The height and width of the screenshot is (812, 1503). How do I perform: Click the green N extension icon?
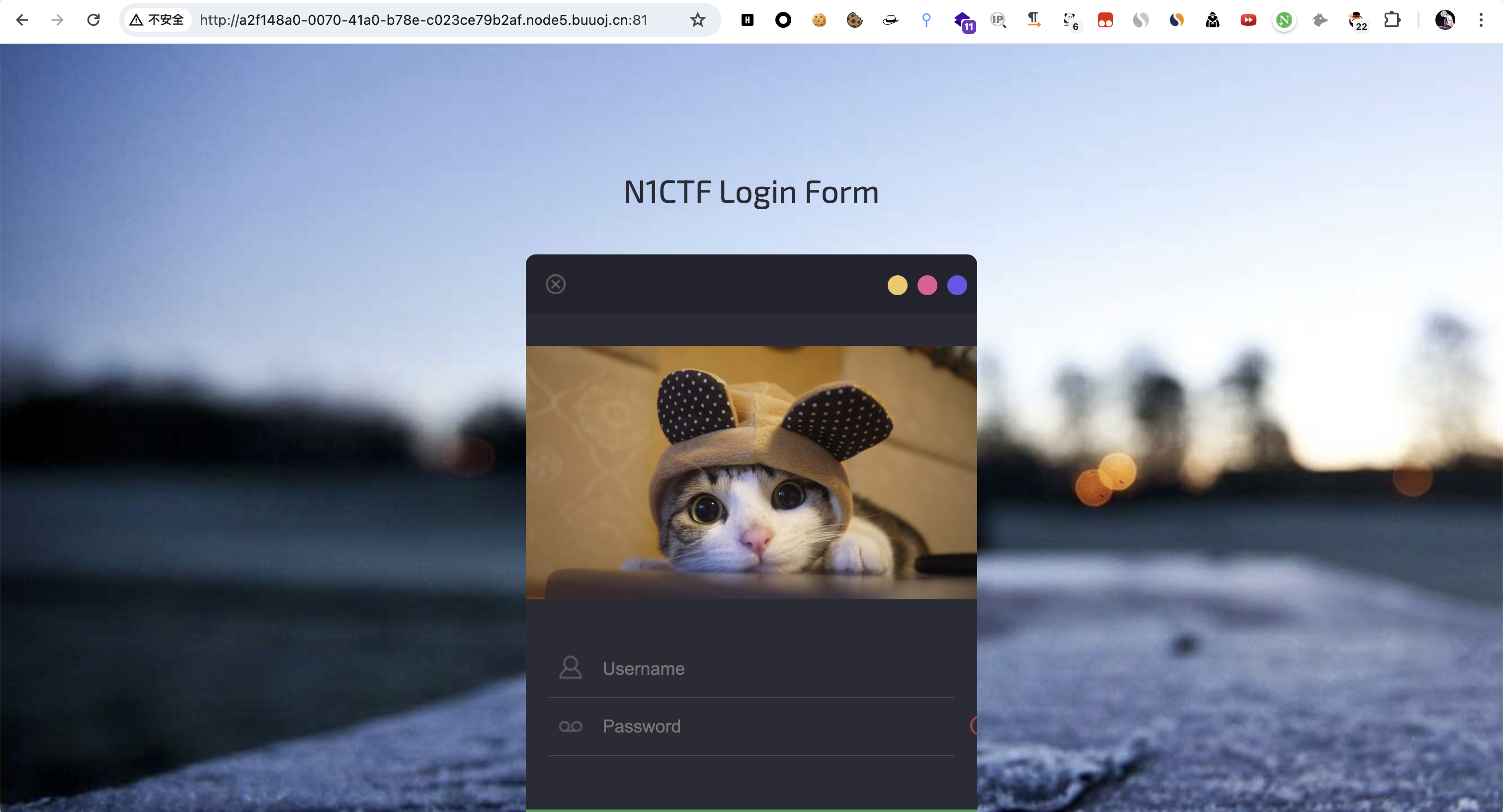click(x=1284, y=20)
